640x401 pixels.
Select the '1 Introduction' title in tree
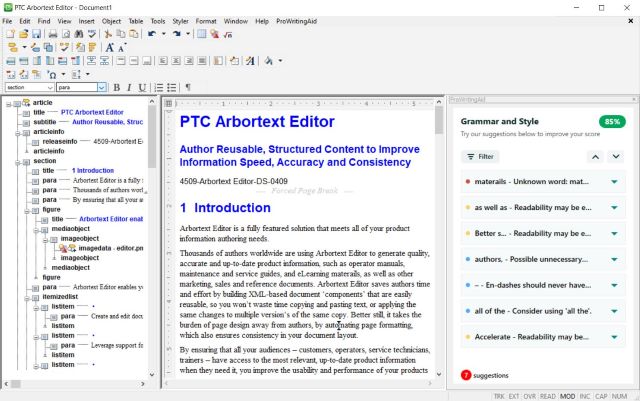tap(93, 171)
